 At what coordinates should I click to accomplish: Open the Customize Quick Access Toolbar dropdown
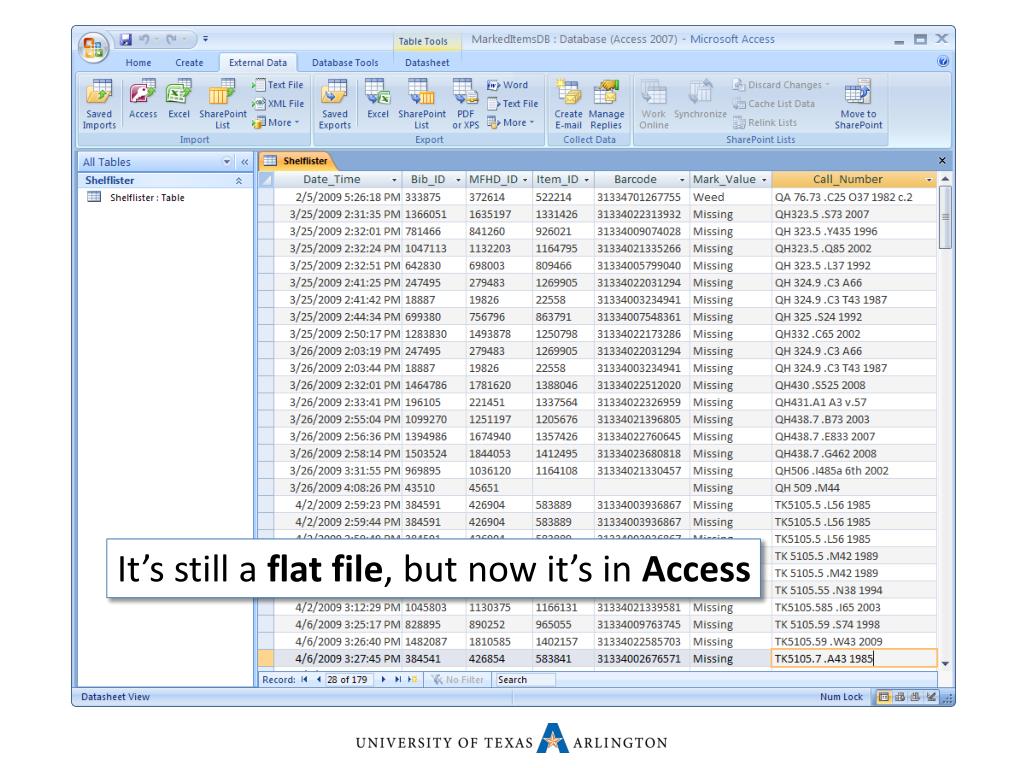205,39
